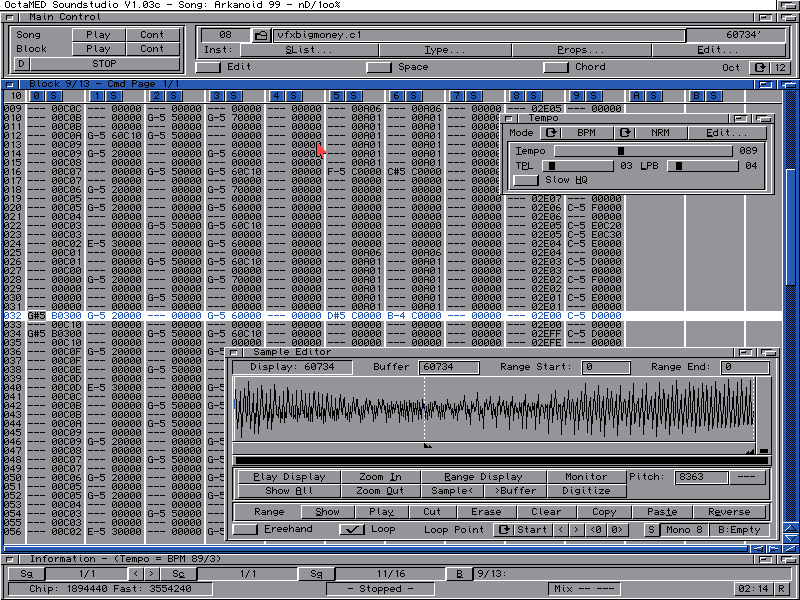This screenshot has width=800, height=600.
Task: Click Zoom In in Sample Editor
Action: click(380, 477)
